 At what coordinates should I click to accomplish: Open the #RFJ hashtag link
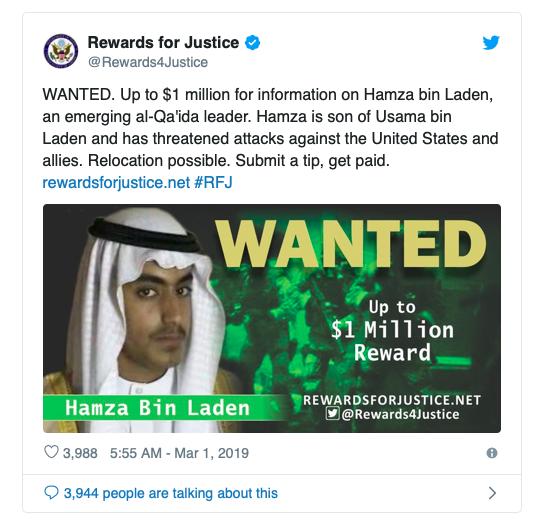(213, 182)
